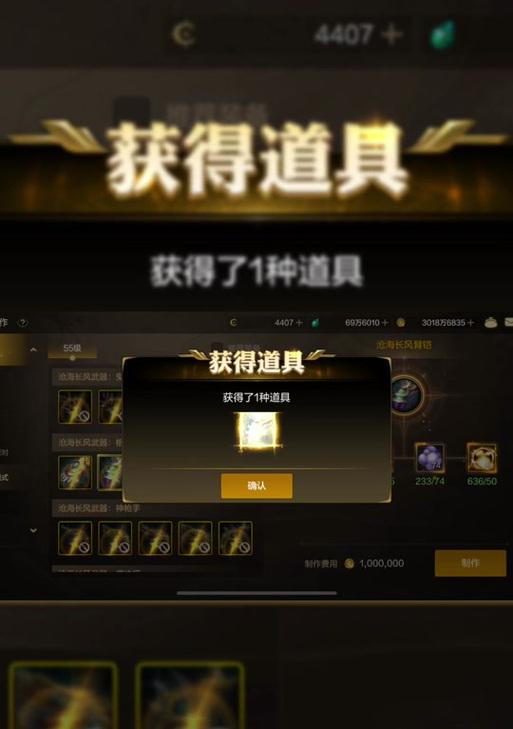Viewport: 513px width, 729px height.
Task: Select the glowing obtained item icon in dialog
Action: tap(259, 431)
